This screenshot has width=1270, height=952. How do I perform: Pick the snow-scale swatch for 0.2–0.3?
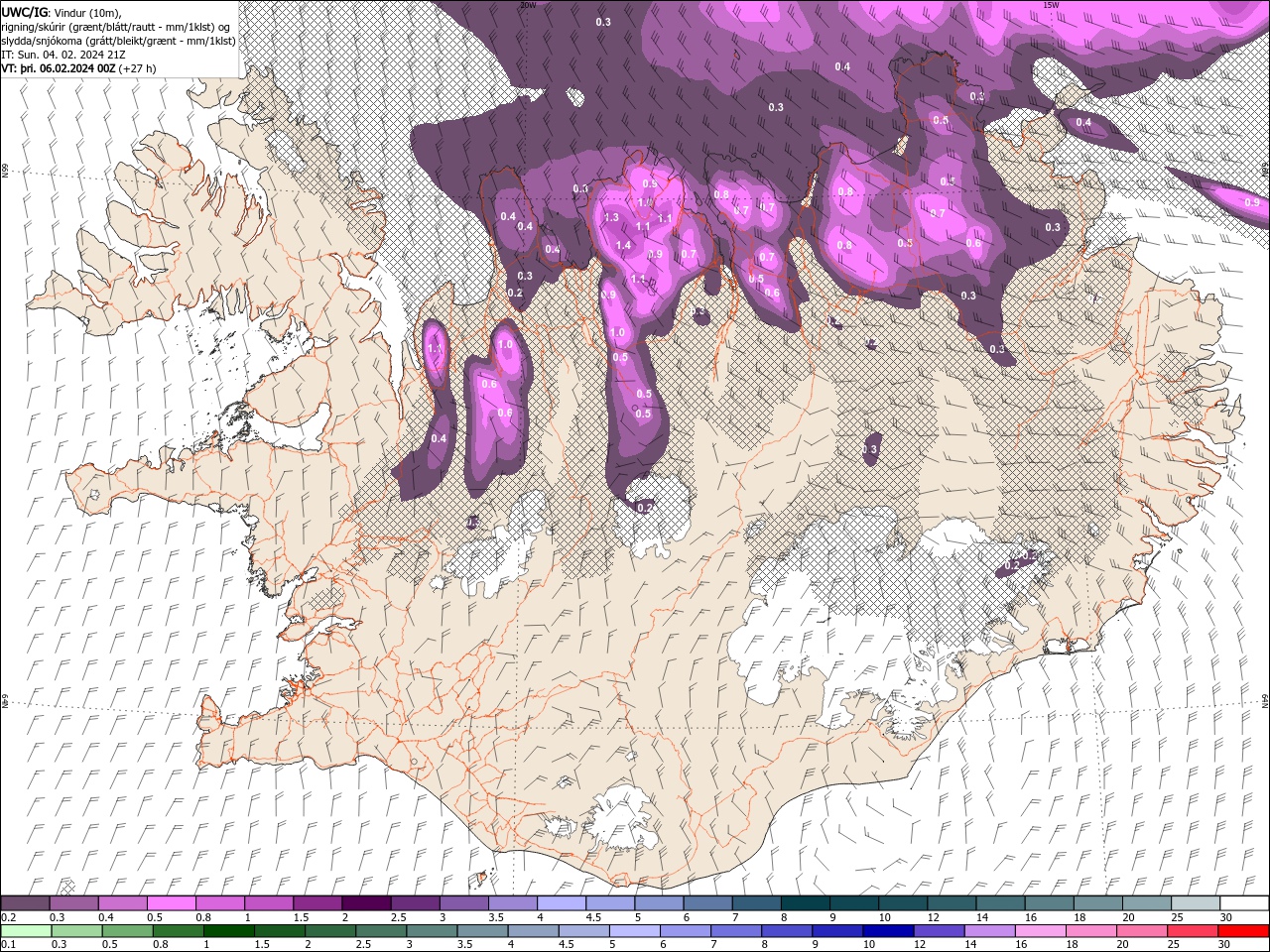[25, 903]
